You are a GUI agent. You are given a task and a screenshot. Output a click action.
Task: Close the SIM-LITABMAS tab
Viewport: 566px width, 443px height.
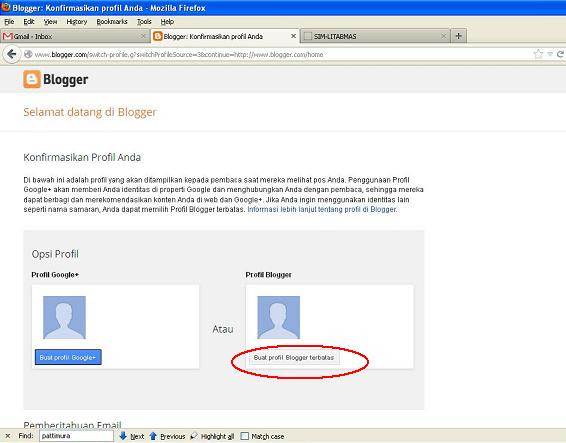(444, 36)
